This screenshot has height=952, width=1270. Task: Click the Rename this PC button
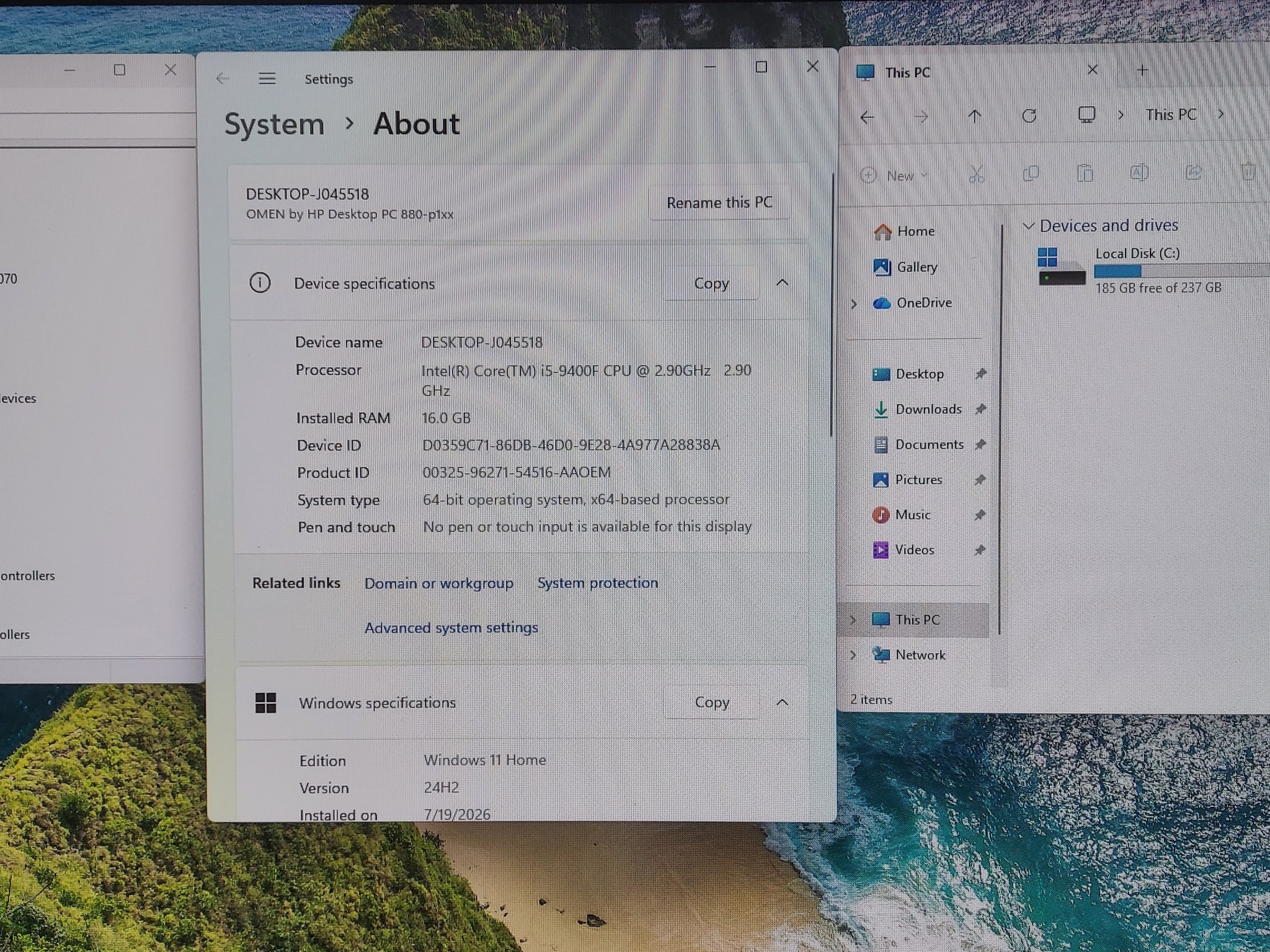click(x=719, y=203)
